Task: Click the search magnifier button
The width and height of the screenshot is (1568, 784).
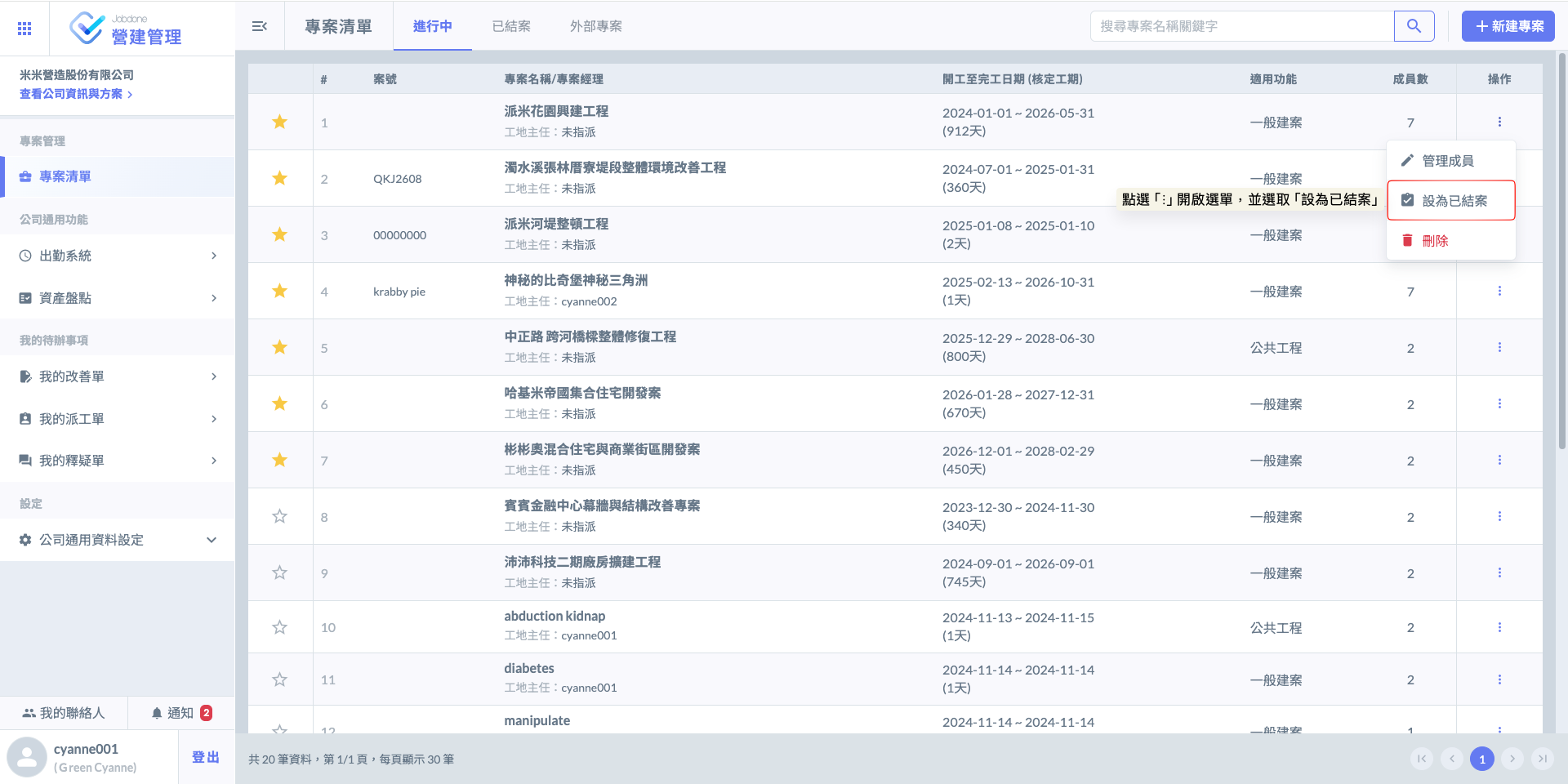Action: point(1414,26)
